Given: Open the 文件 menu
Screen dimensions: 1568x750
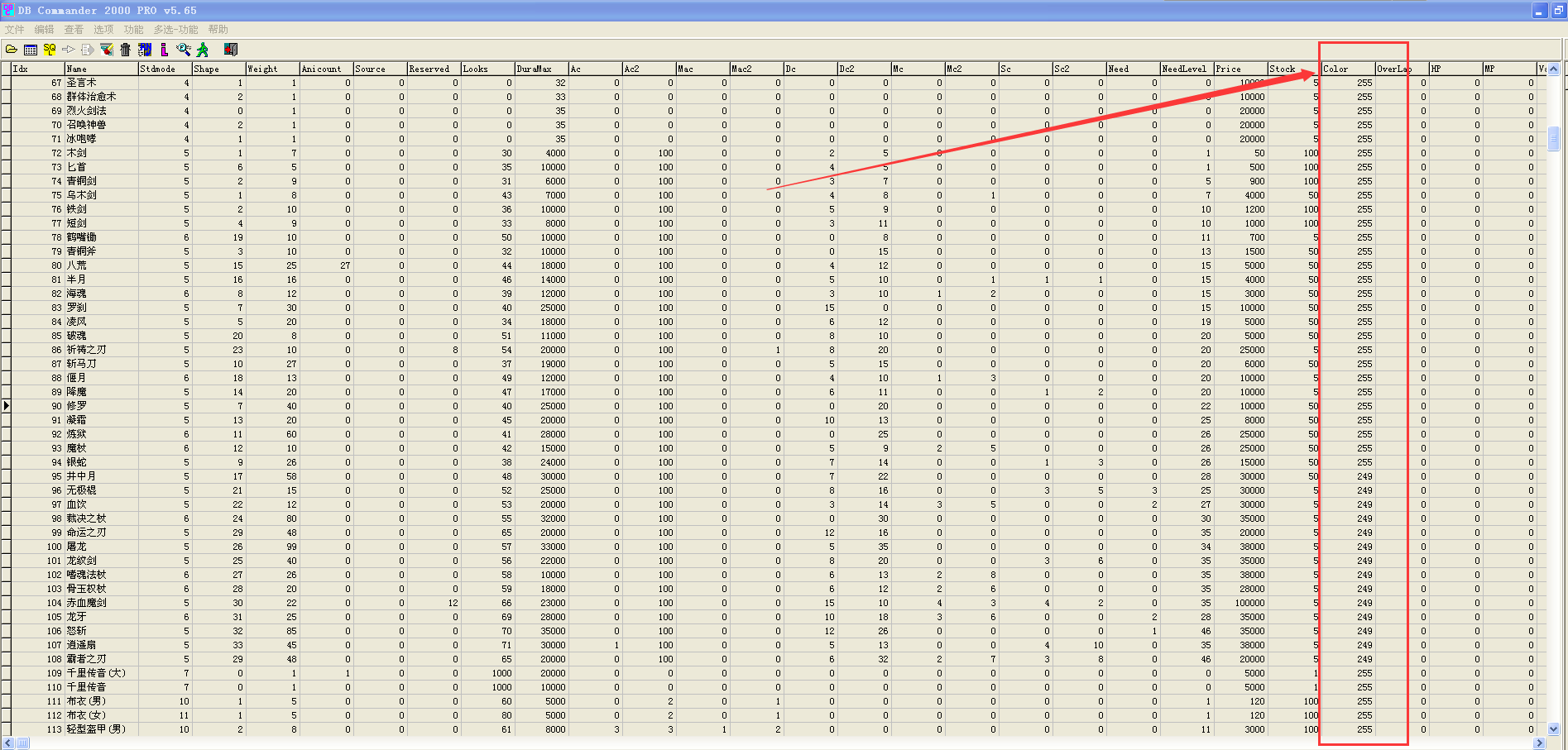Looking at the screenshot, I should point(15,30).
